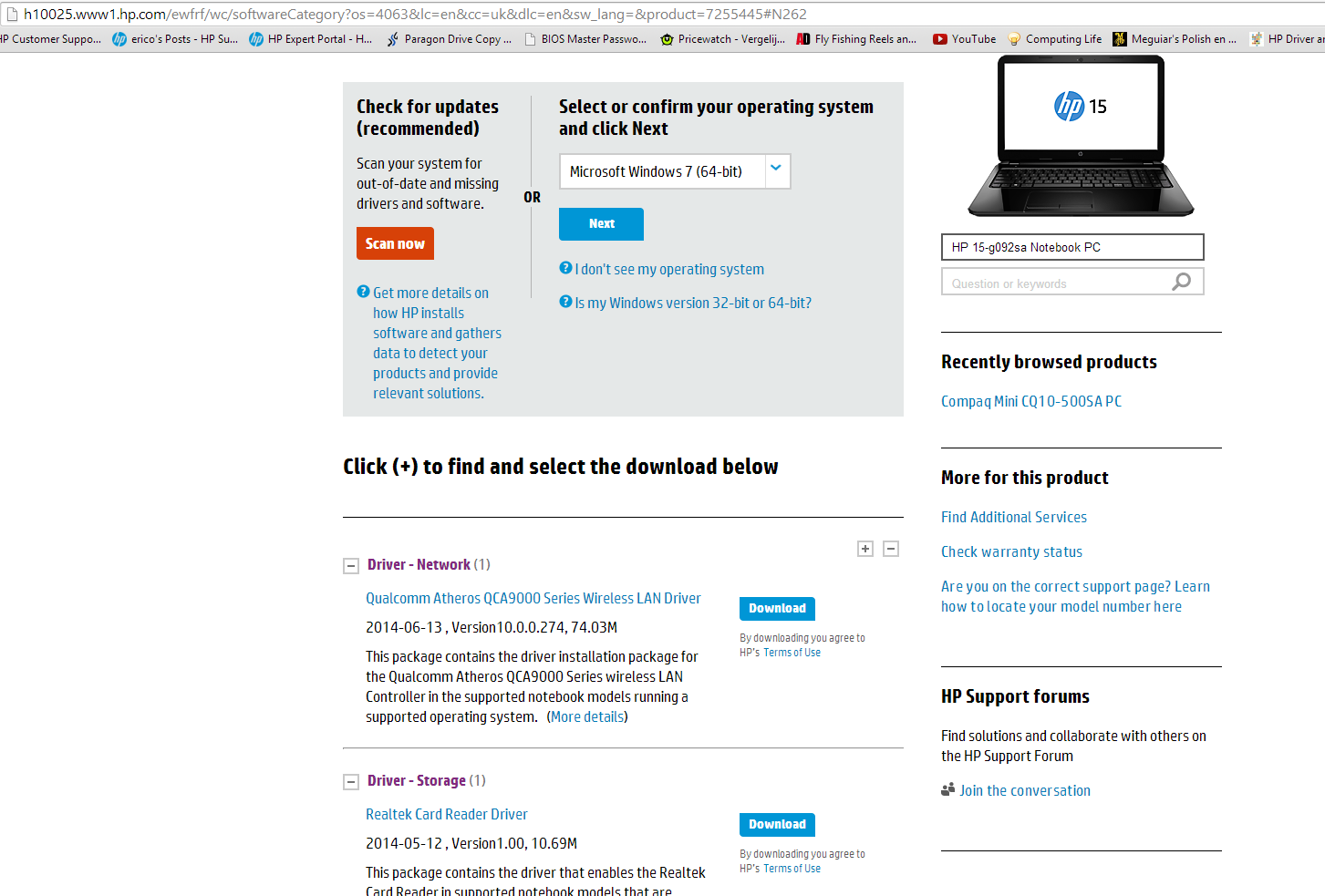Click the product name field HP 15-g092sa
Screen dimensions: 1325x896
click(x=1072, y=247)
